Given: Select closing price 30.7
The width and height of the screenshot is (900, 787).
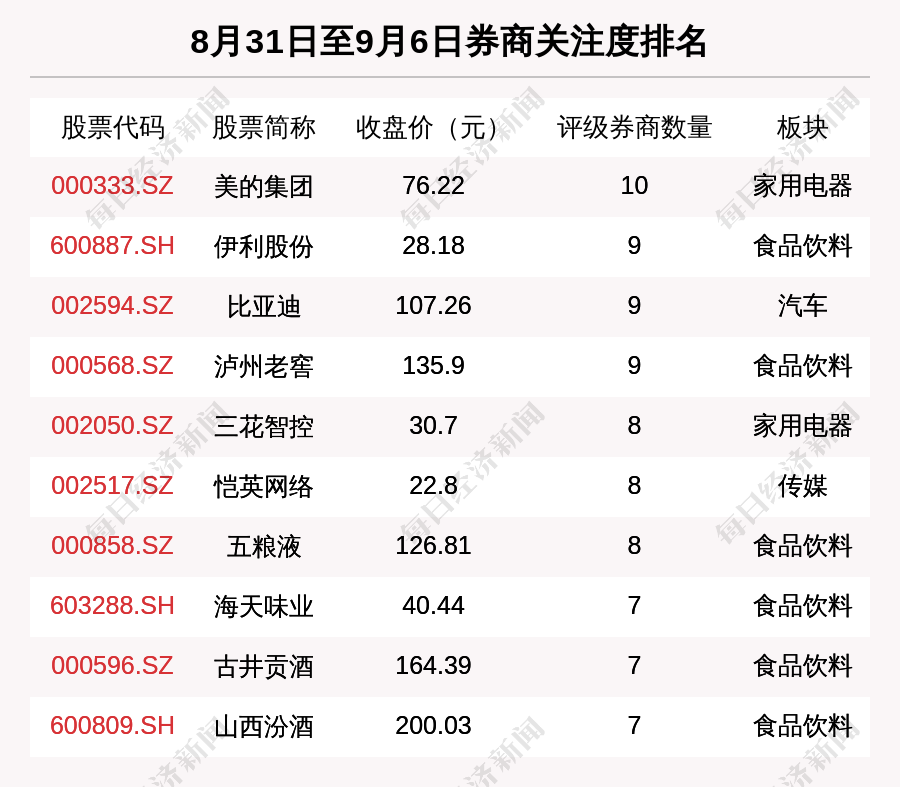Looking at the screenshot, I should pos(433,425).
